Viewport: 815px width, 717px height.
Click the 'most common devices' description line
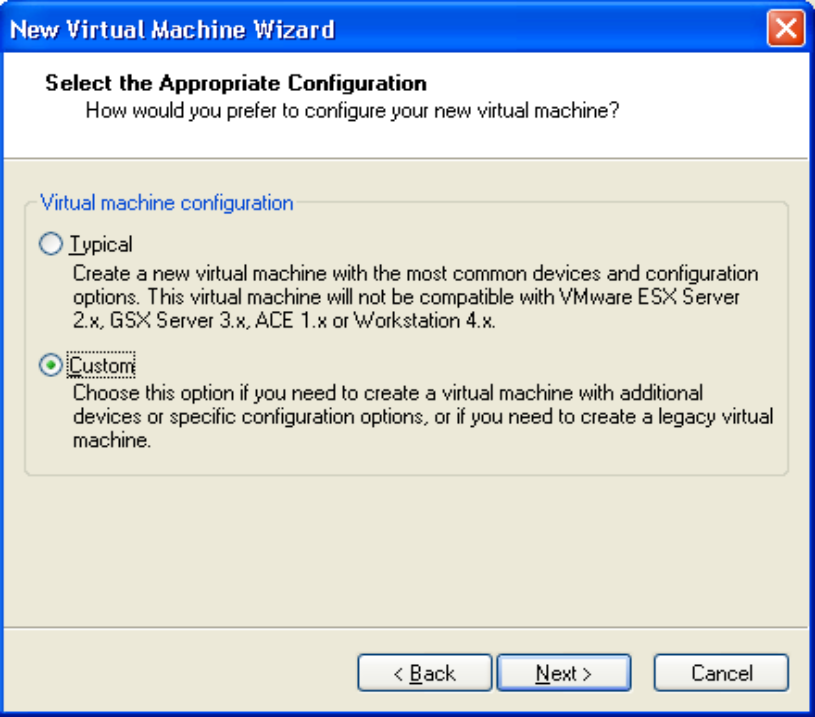(415, 273)
